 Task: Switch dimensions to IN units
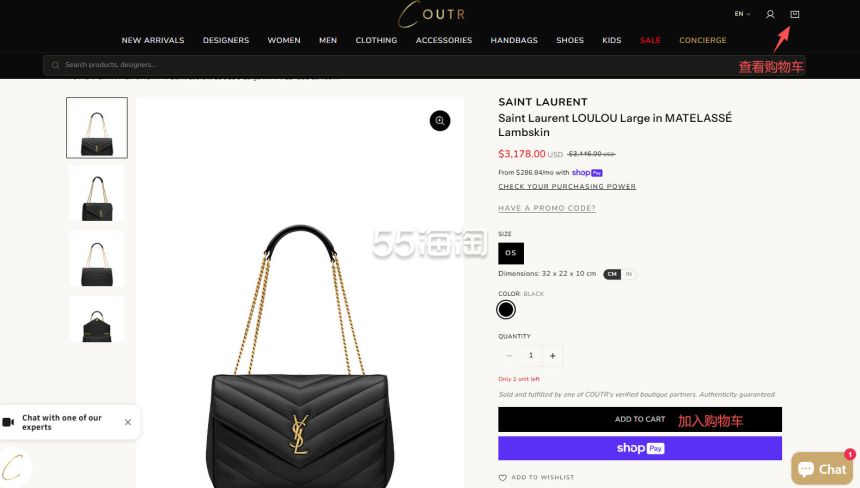coord(629,274)
